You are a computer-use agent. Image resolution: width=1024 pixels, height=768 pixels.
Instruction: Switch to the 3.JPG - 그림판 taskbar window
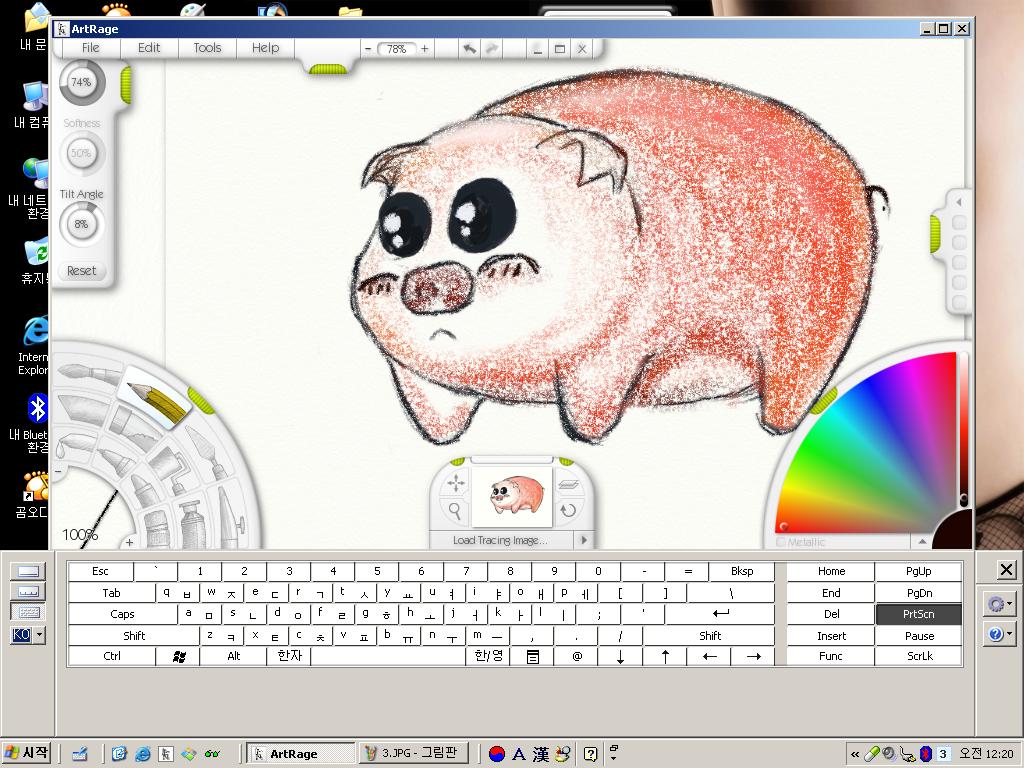pos(415,753)
